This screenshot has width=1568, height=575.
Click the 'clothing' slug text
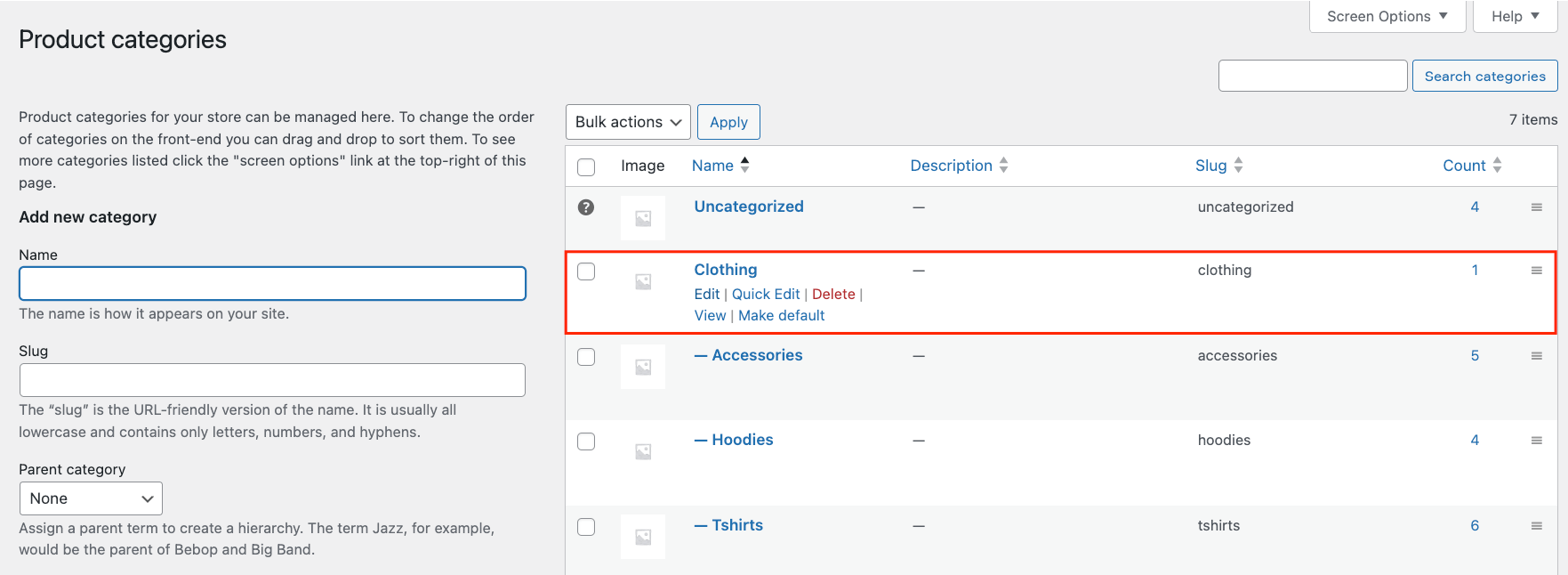[x=1224, y=270]
